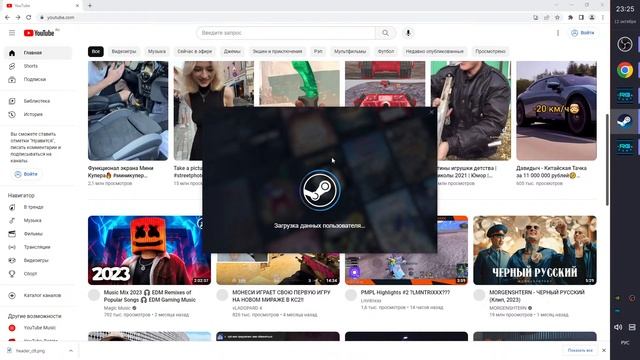The height and width of the screenshot is (360, 640).
Task: Select the Джемы filter chip
Action: [232, 51]
